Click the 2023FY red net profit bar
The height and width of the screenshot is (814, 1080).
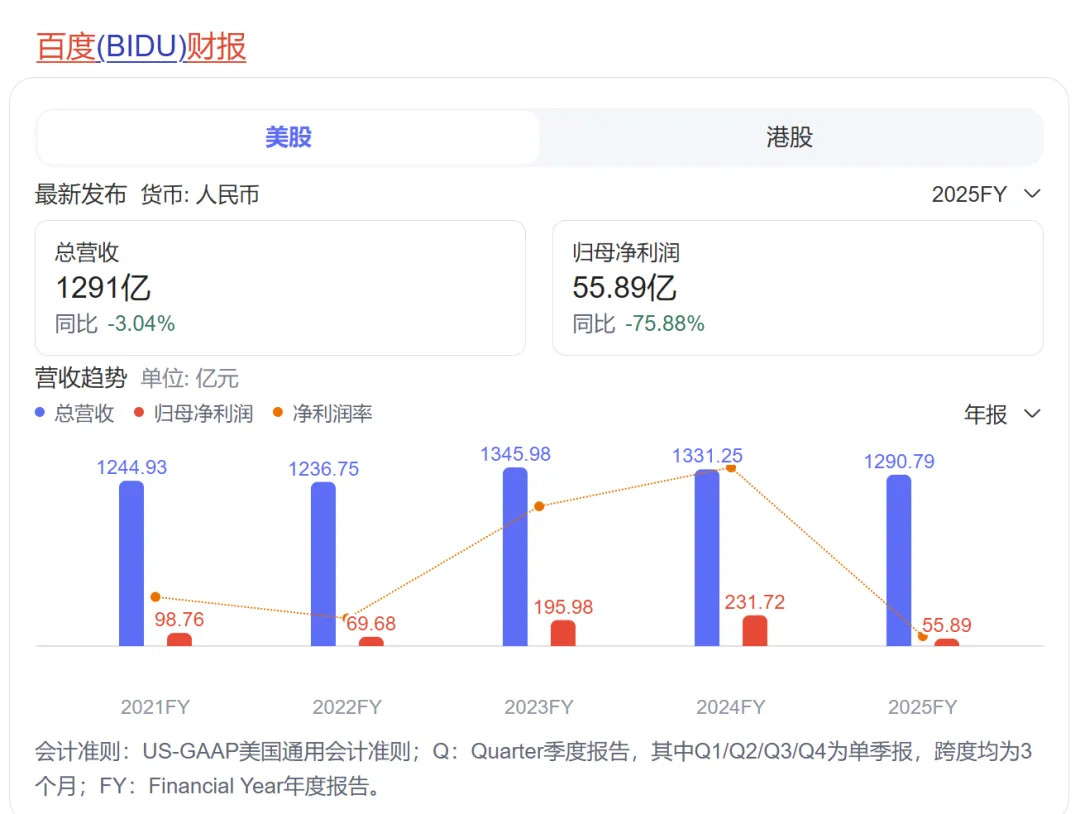pyautogui.click(x=563, y=633)
